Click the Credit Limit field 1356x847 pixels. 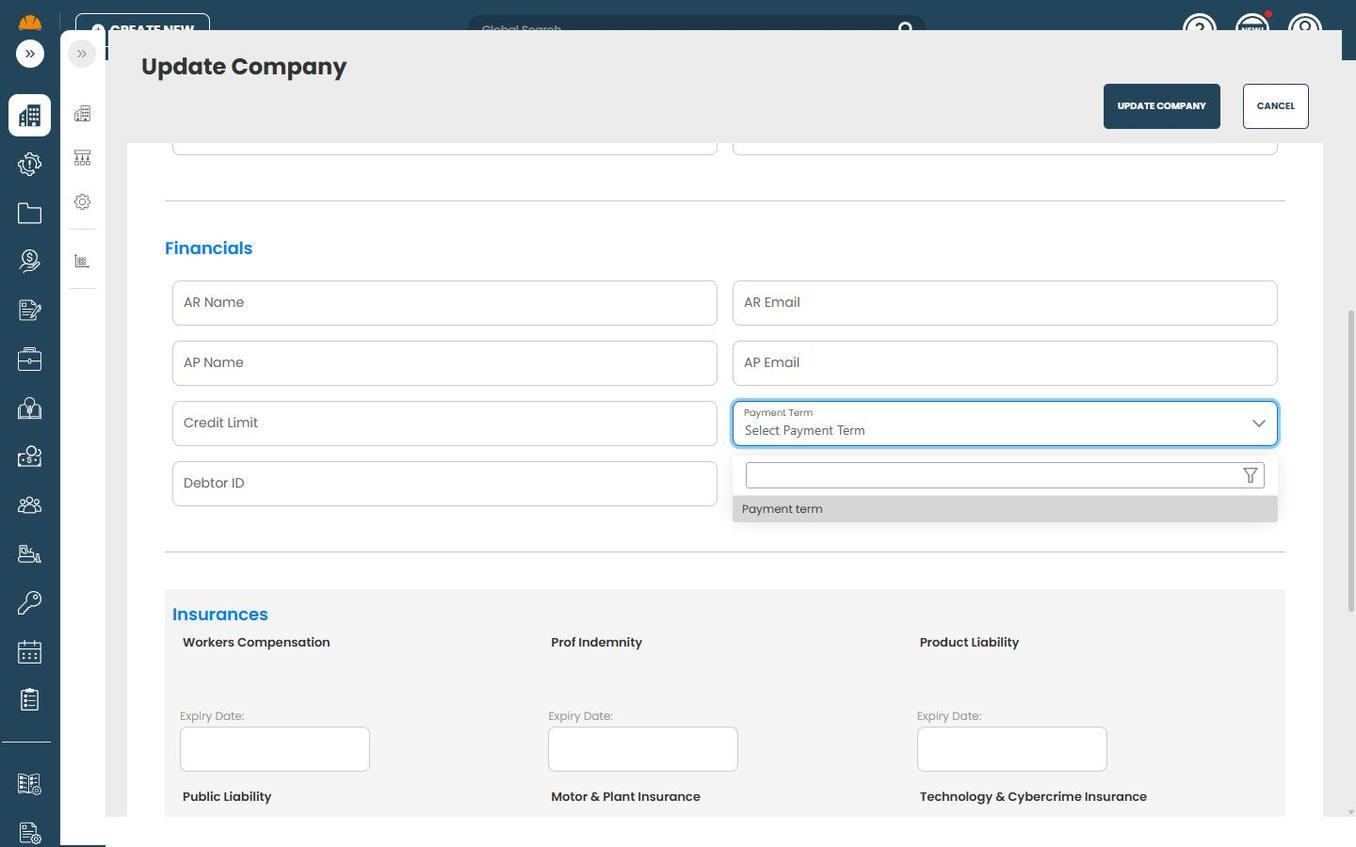[x=444, y=423]
